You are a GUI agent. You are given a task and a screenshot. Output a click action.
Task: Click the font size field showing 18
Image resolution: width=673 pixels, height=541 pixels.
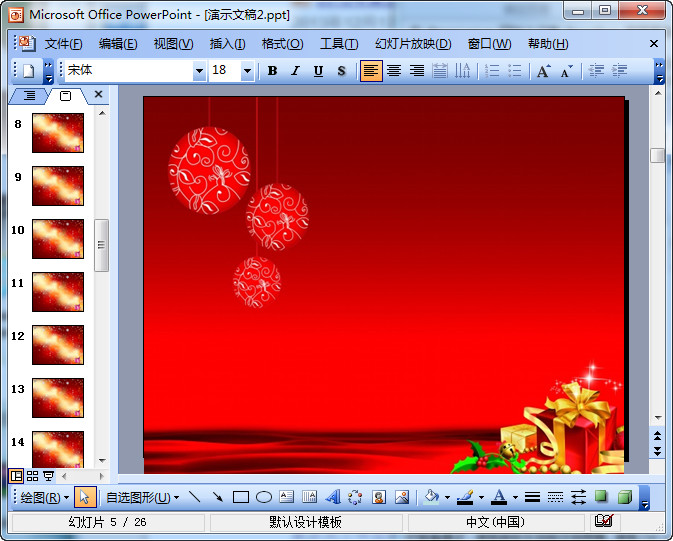(x=225, y=71)
